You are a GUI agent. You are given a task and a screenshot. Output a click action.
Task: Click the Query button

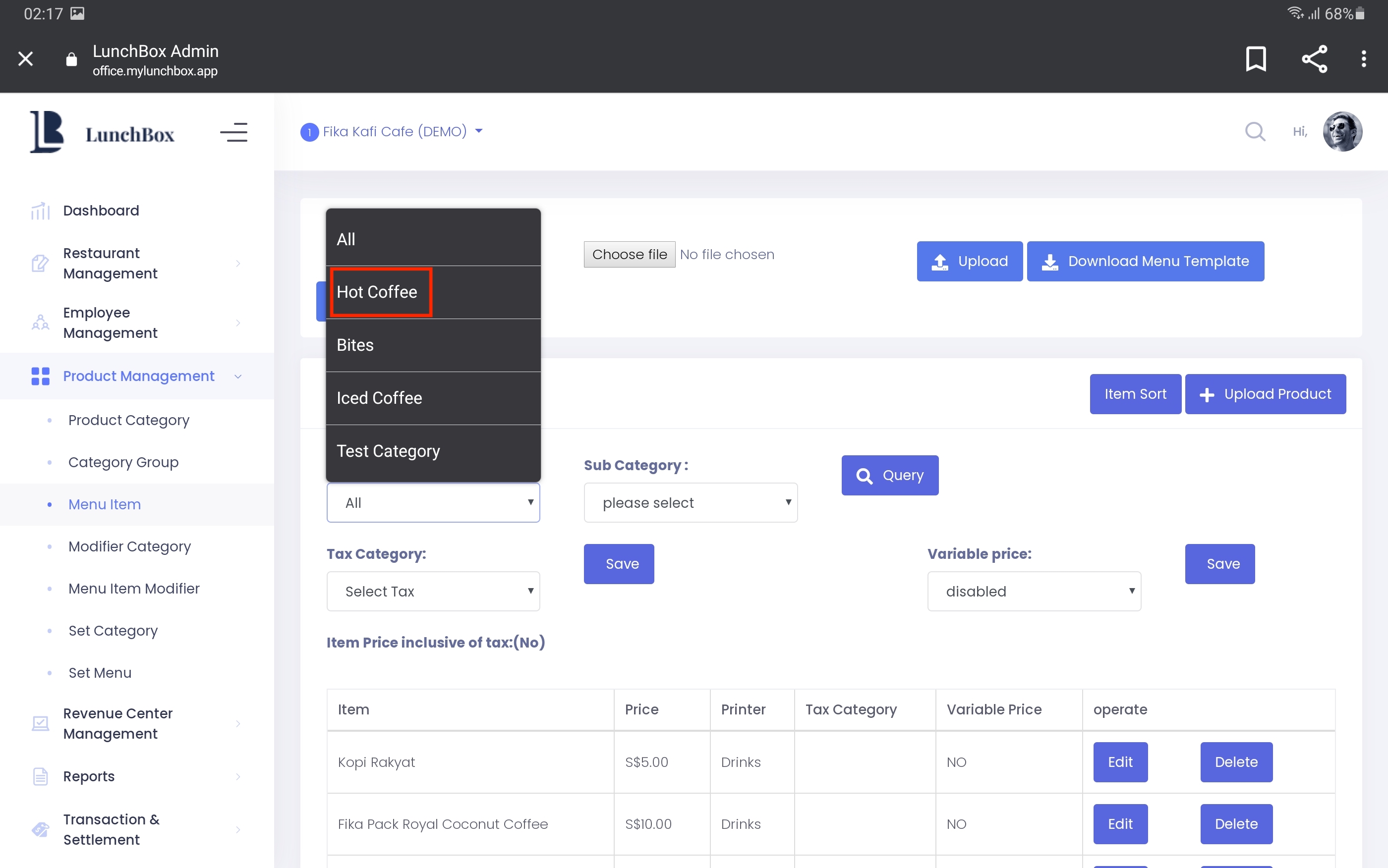(x=889, y=475)
